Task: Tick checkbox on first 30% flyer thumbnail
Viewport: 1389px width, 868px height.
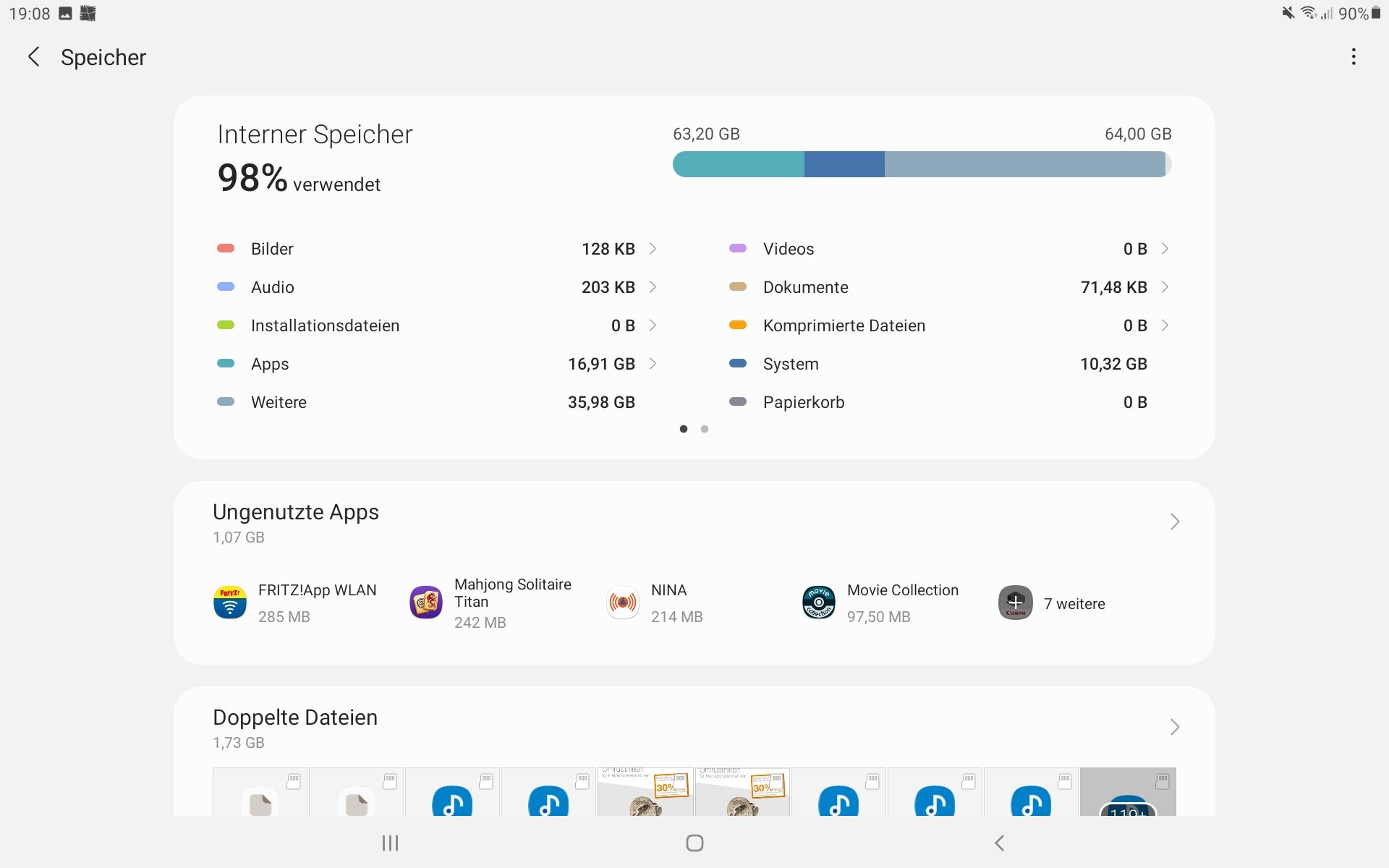Action: tap(680, 780)
